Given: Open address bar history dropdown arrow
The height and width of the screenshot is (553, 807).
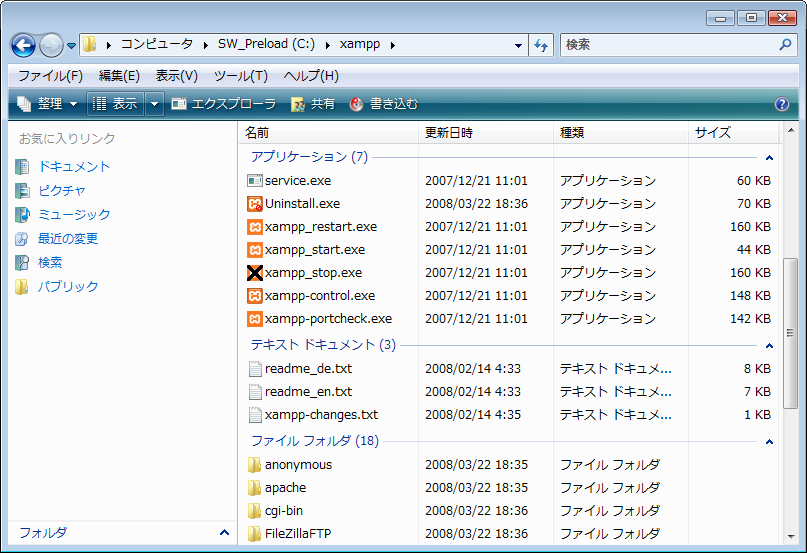Looking at the screenshot, I should (518, 46).
